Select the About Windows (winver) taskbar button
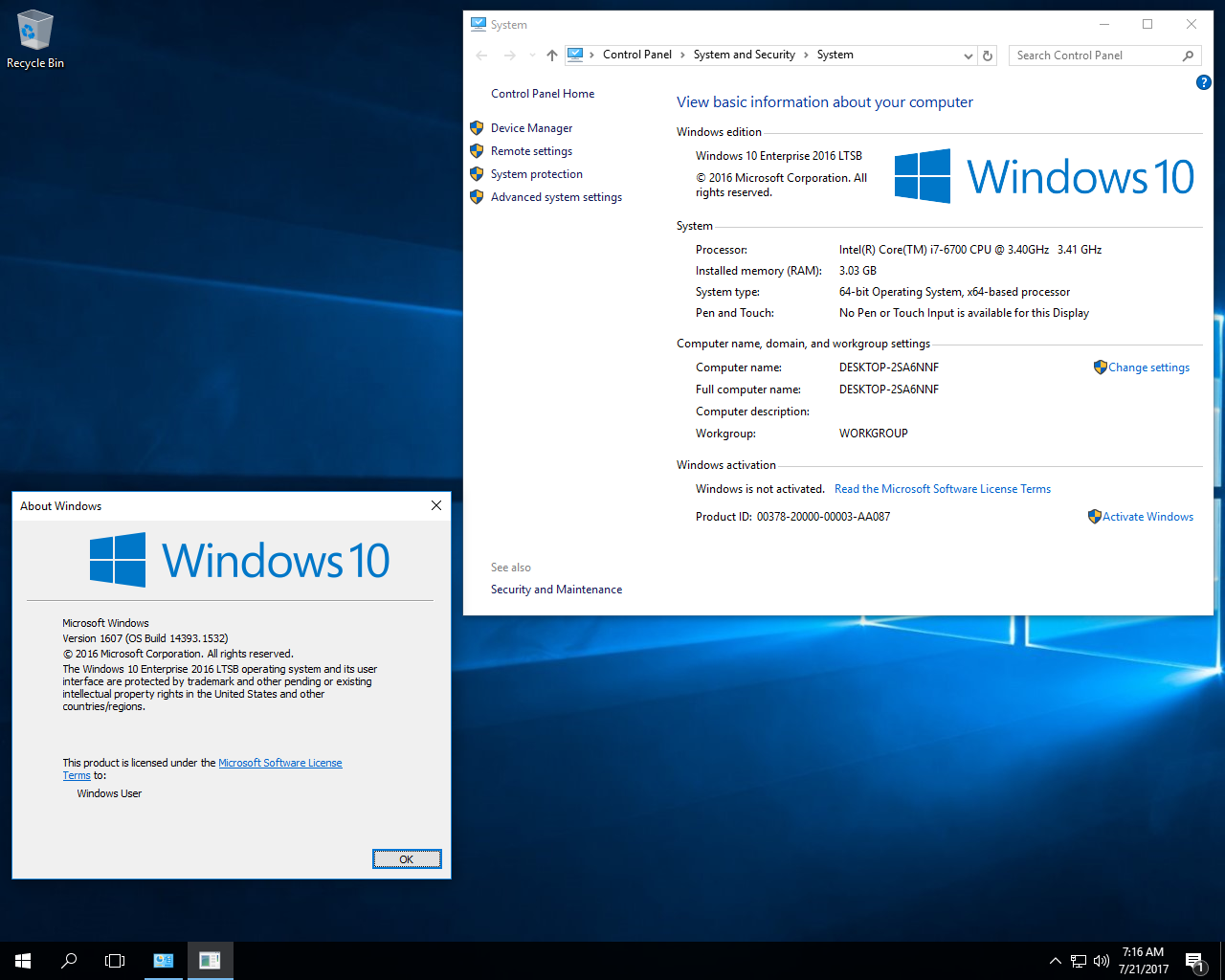1225x980 pixels. pos(210,960)
